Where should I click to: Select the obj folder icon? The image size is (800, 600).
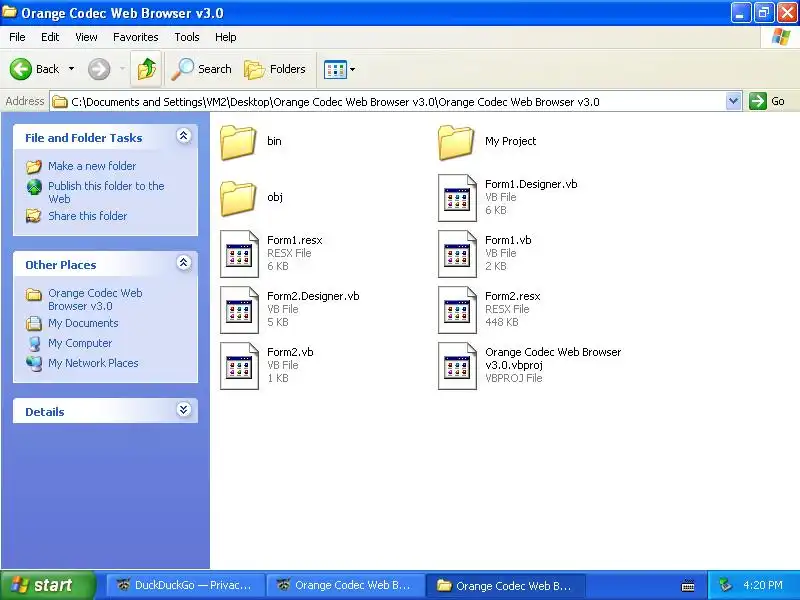(238, 198)
